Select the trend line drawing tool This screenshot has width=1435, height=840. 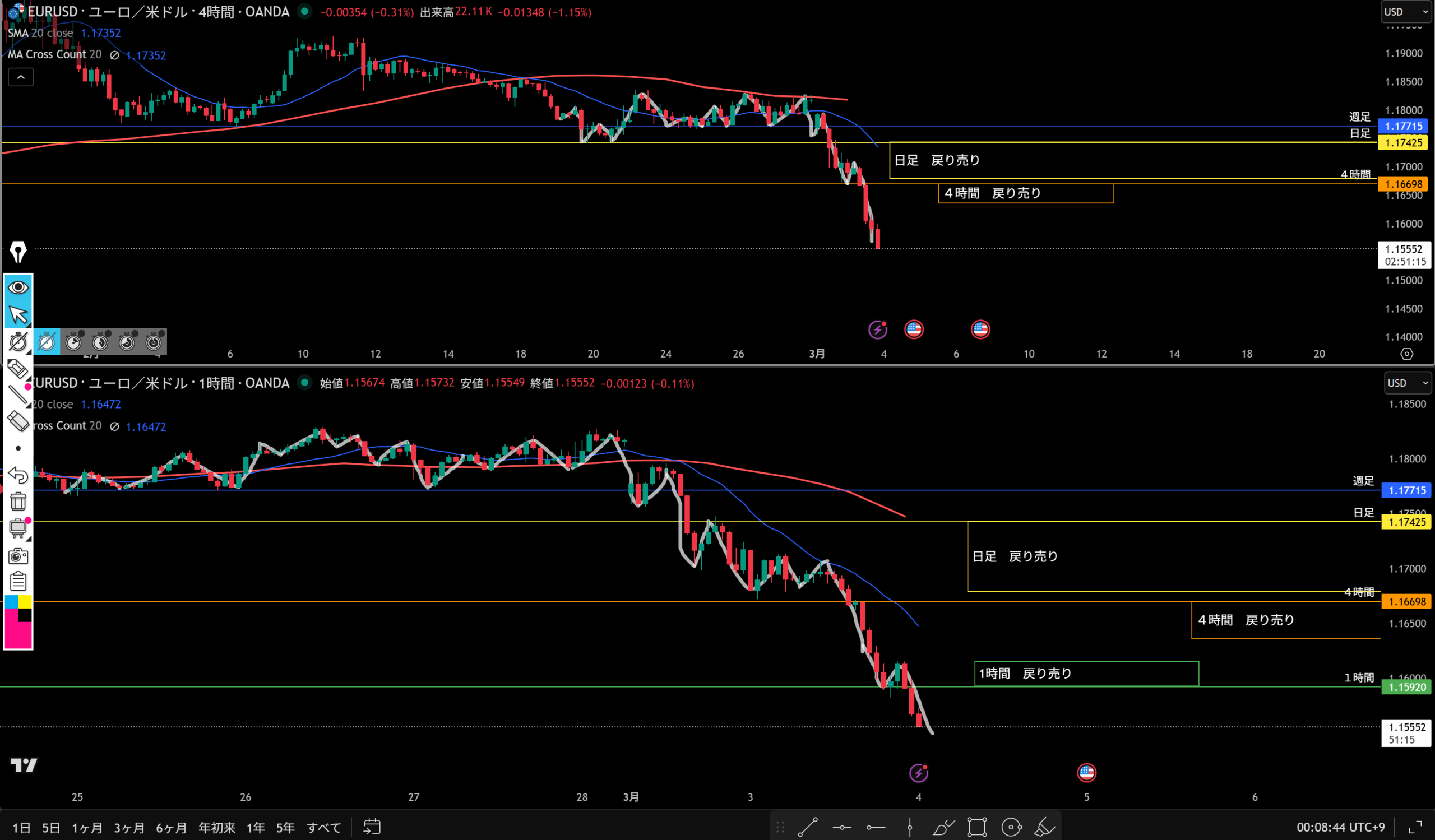pos(808,827)
